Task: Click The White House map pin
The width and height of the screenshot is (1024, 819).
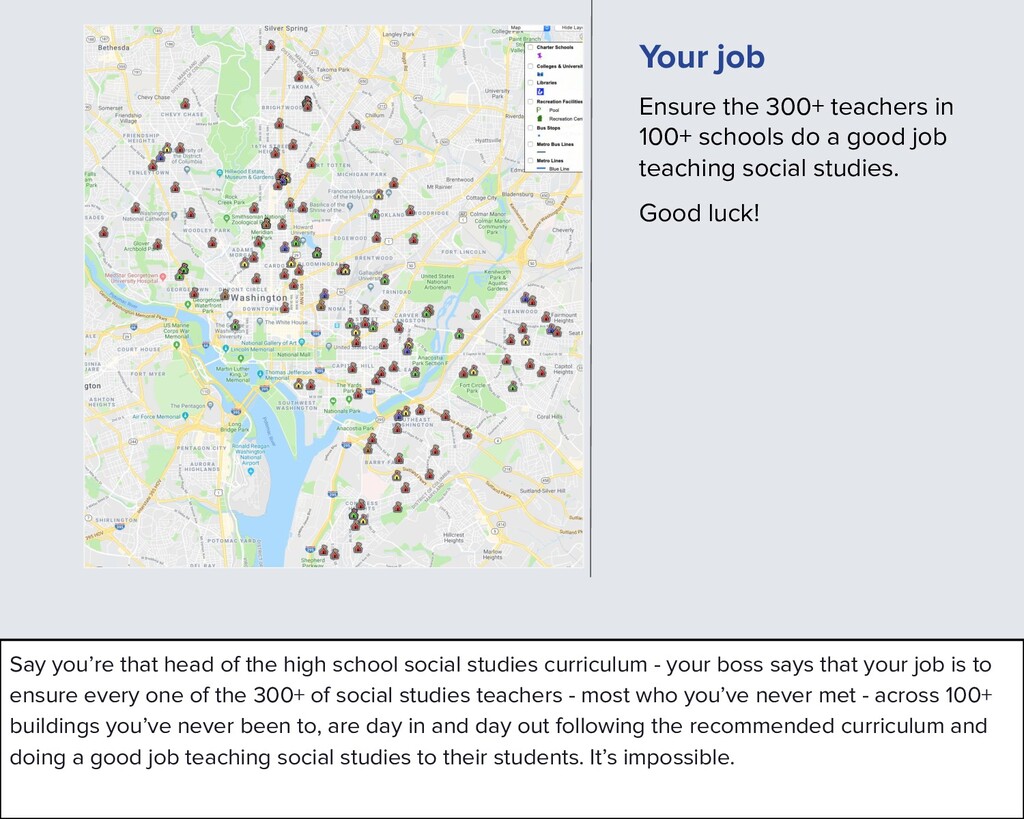Action: [x=260, y=322]
